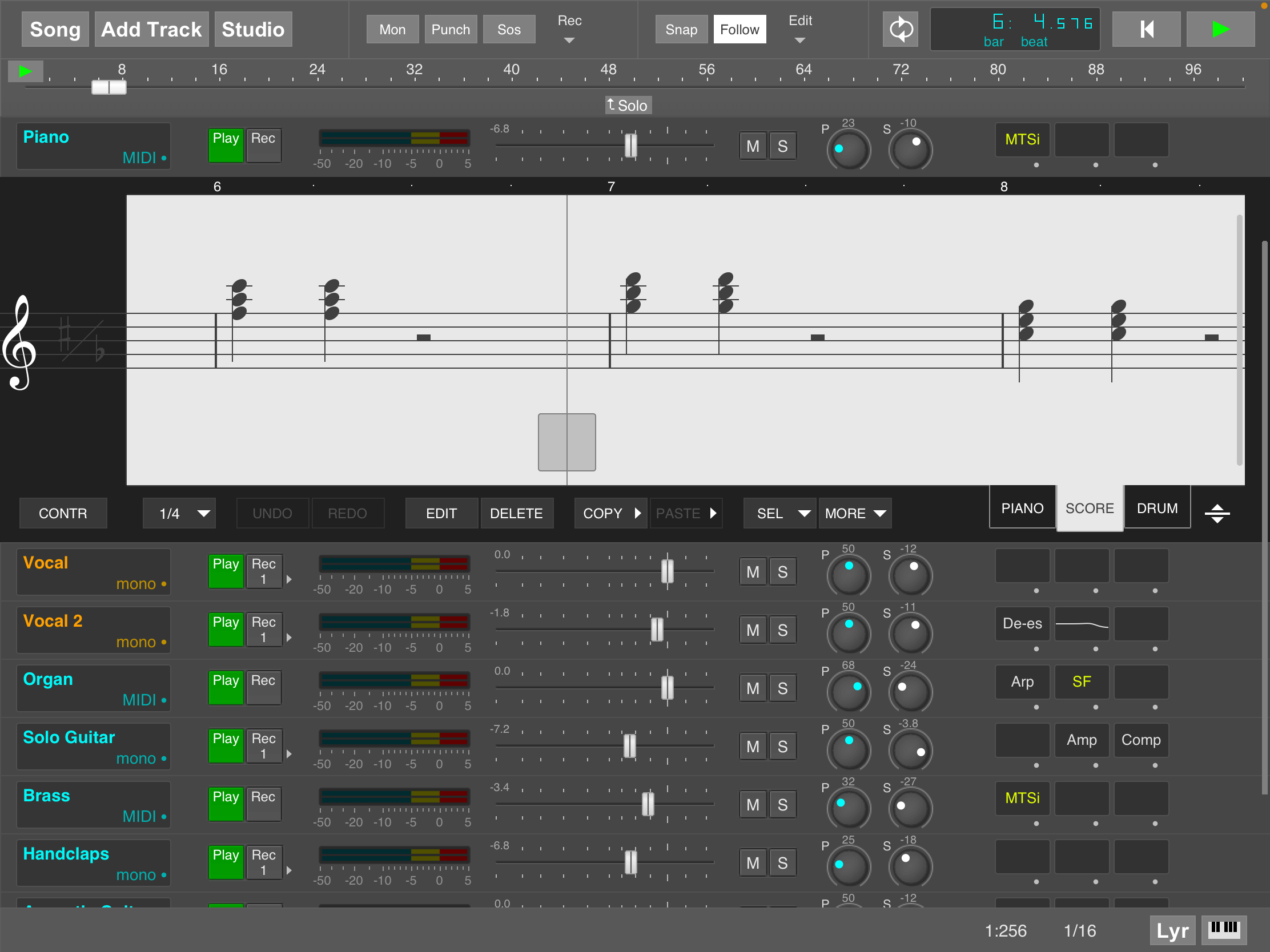Click the Piano track send knob
This screenshot has width=1270, height=952.
[x=910, y=150]
